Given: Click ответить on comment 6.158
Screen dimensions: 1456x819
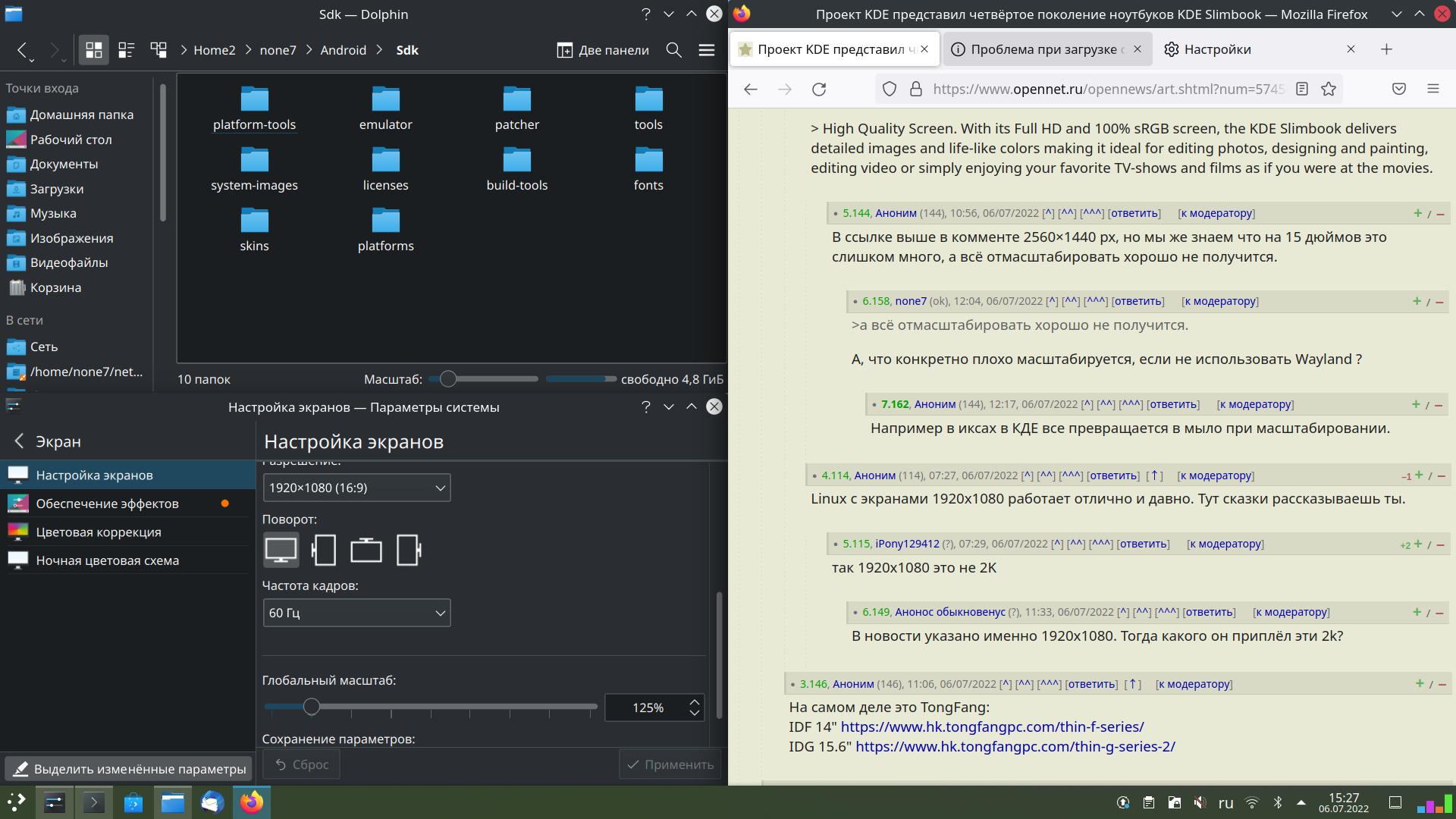Looking at the screenshot, I should [1137, 301].
